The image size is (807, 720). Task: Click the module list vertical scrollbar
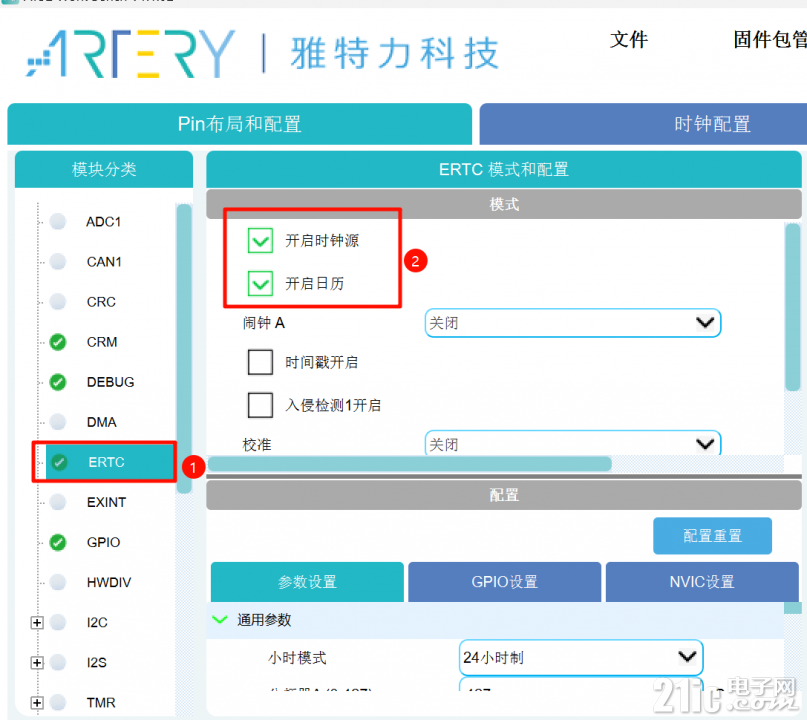(184, 349)
